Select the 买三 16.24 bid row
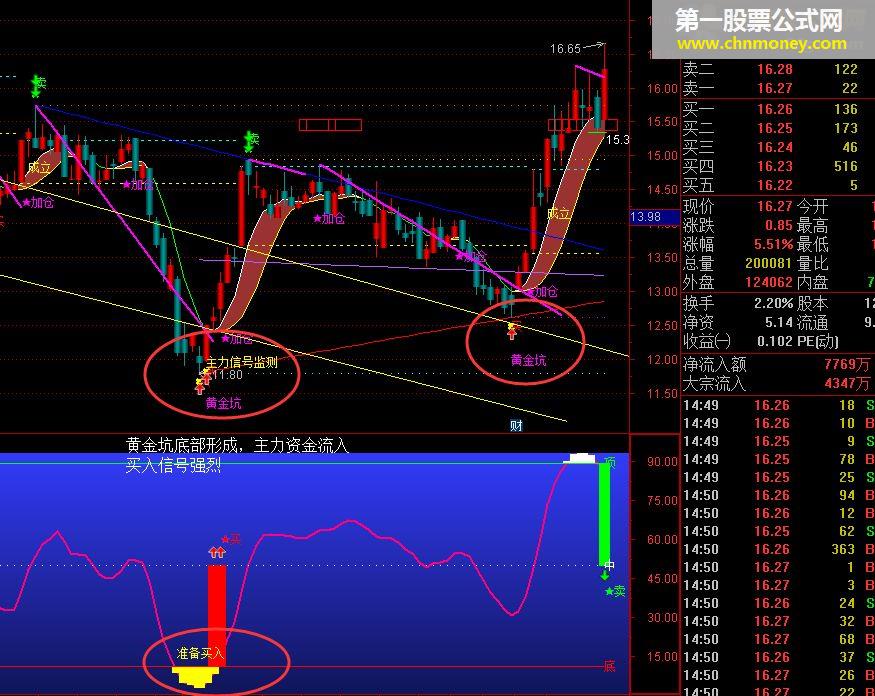This screenshot has width=875, height=696. pos(778,147)
